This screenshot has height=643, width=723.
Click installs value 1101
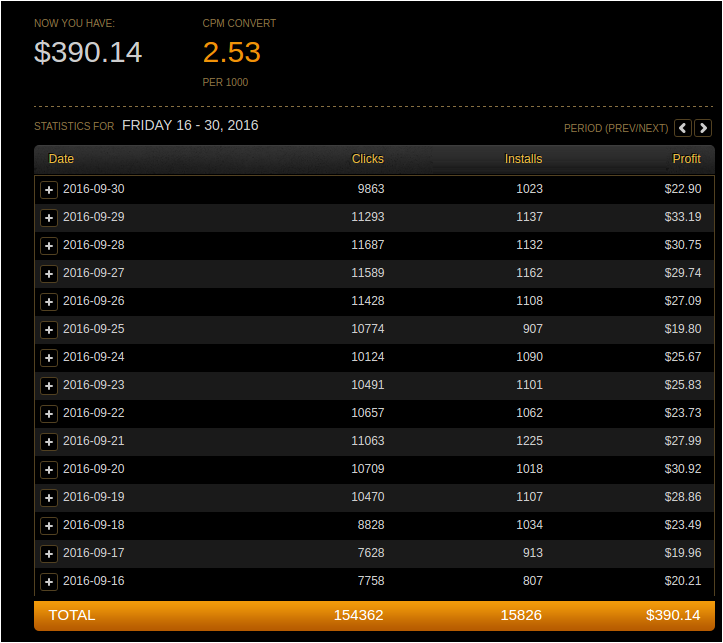pos(529,385)
